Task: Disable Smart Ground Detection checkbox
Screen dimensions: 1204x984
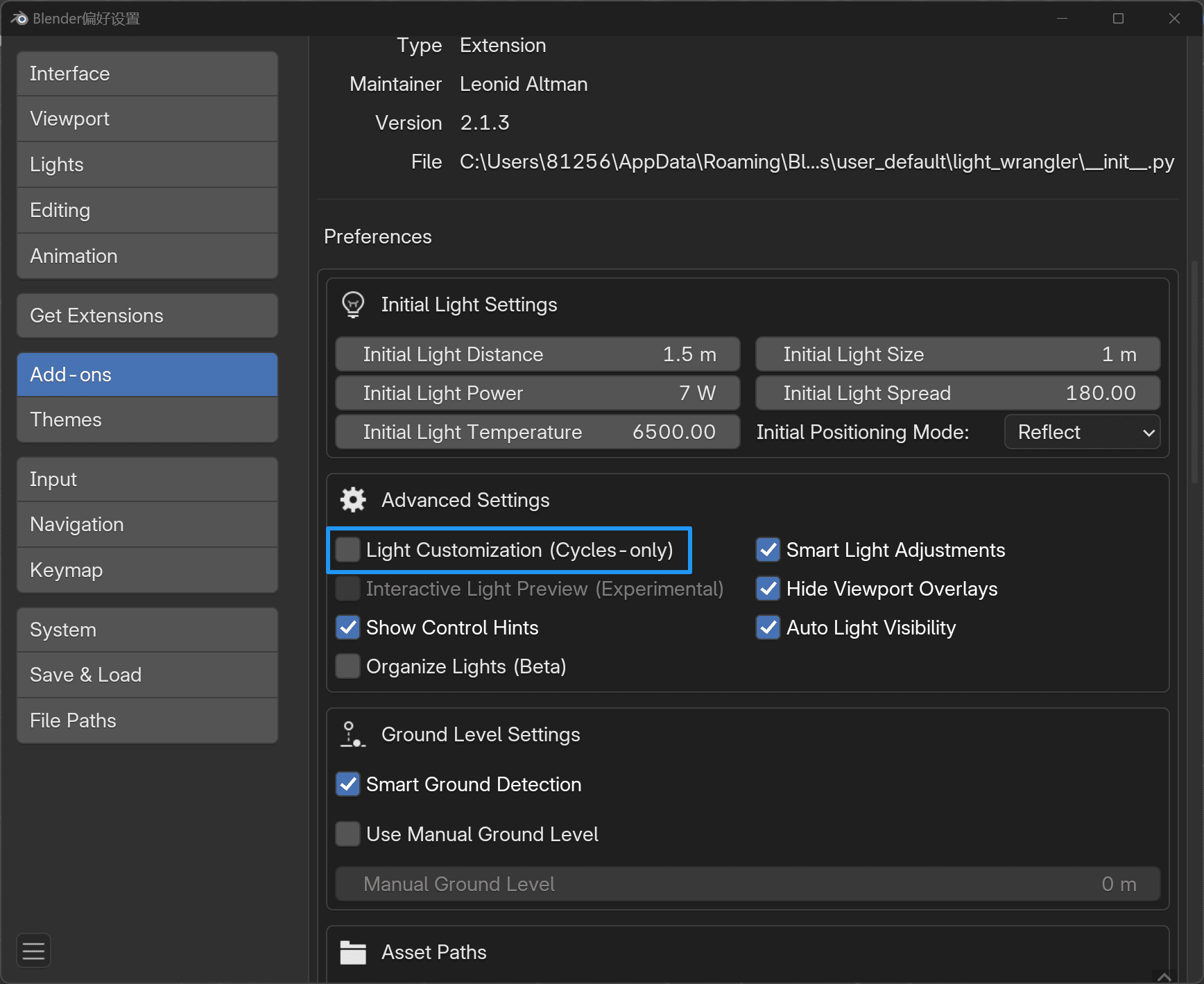Action: point(347,784)
